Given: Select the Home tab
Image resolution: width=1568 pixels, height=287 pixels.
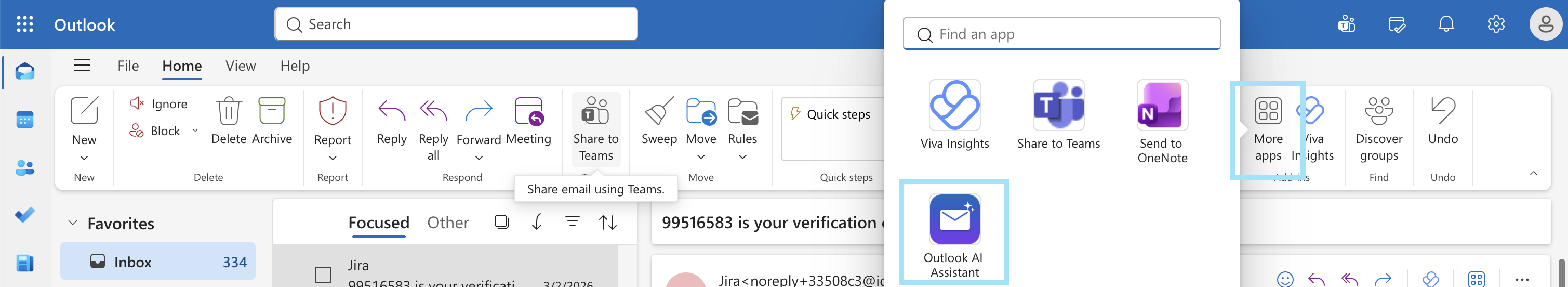Looking at the screenshot, I should click(182, 66).
